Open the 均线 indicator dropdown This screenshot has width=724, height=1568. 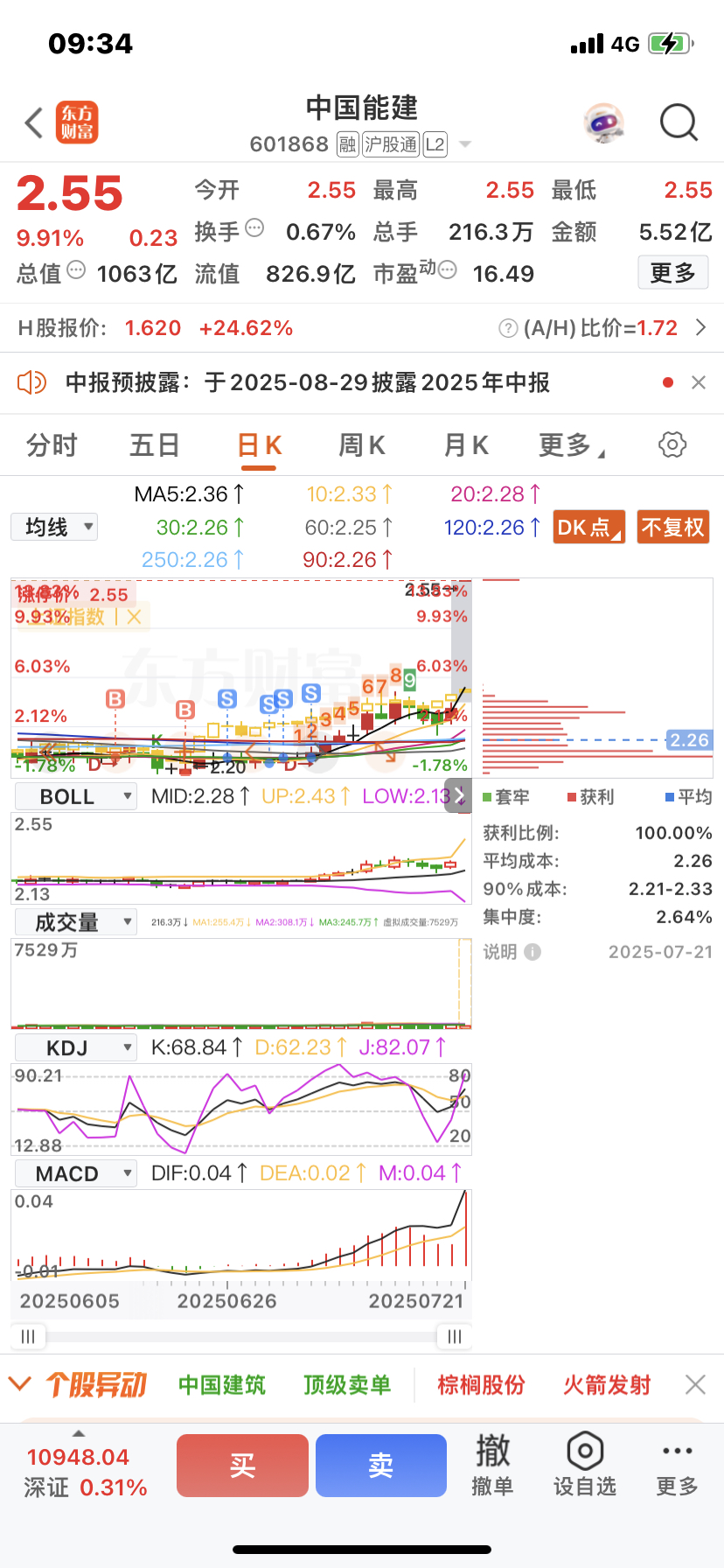(54, 527)
